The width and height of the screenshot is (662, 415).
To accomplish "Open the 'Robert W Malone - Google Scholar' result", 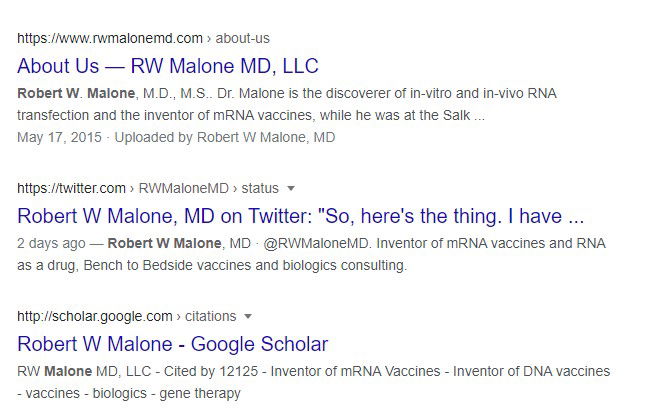I will tap(172, 344).
